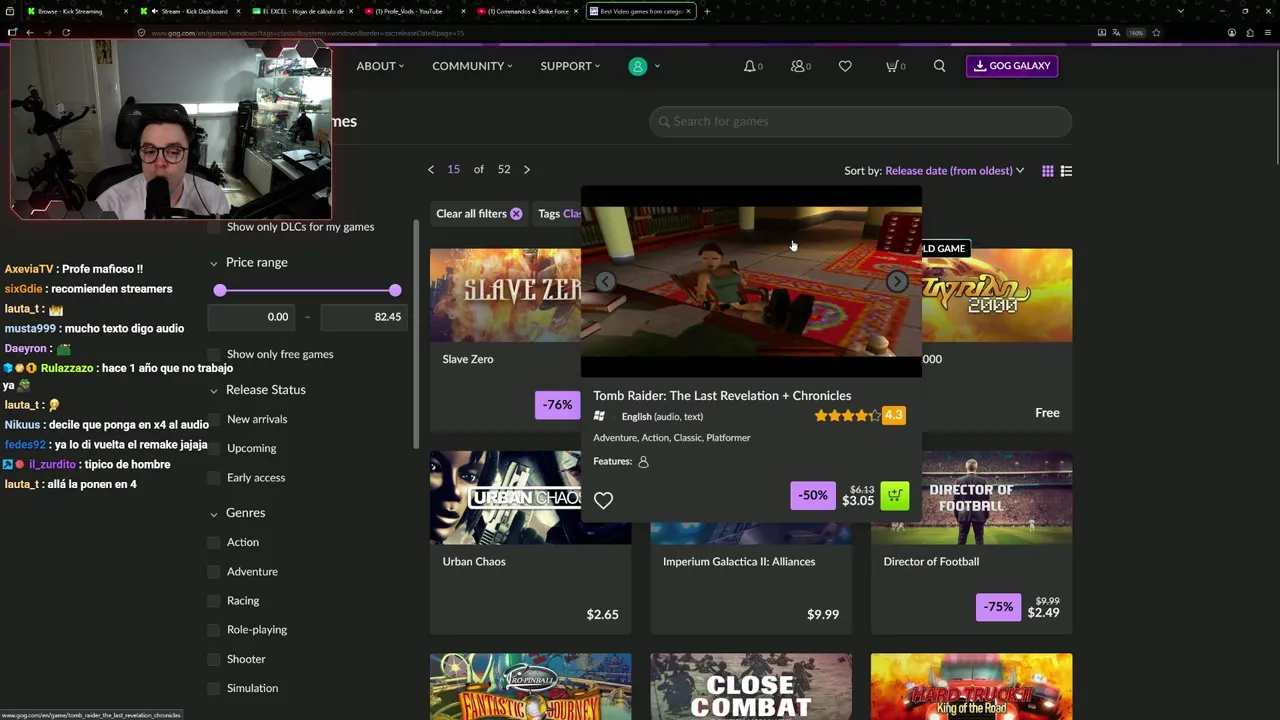The image size is (1280, 720).
Task: Switch to Stream - Kick Dashboard tab
Action: [x=189, y=11]
